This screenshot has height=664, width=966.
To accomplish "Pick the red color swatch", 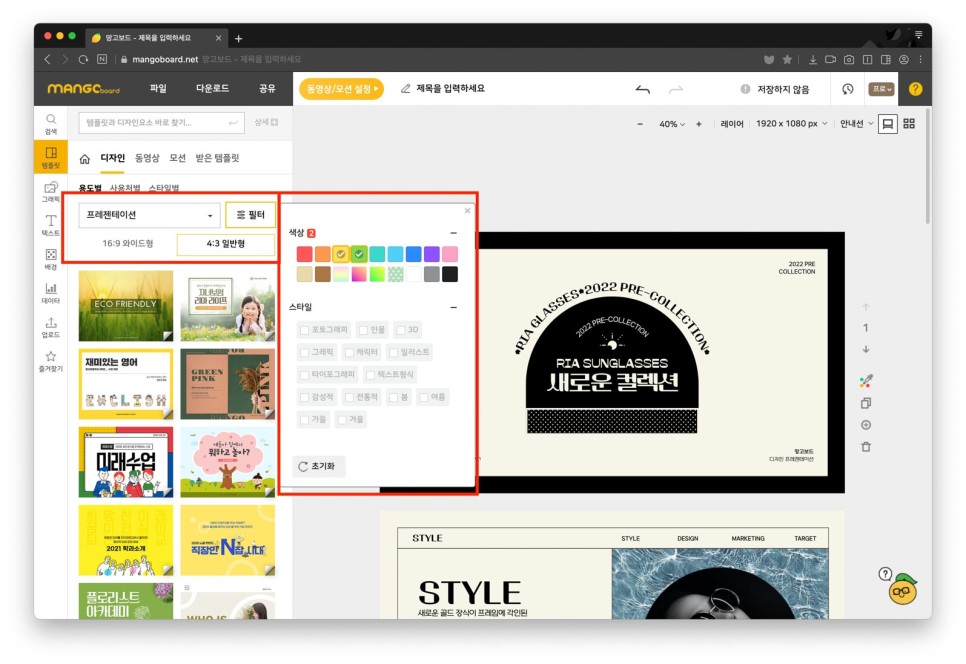I will click(x=304, y=254).
